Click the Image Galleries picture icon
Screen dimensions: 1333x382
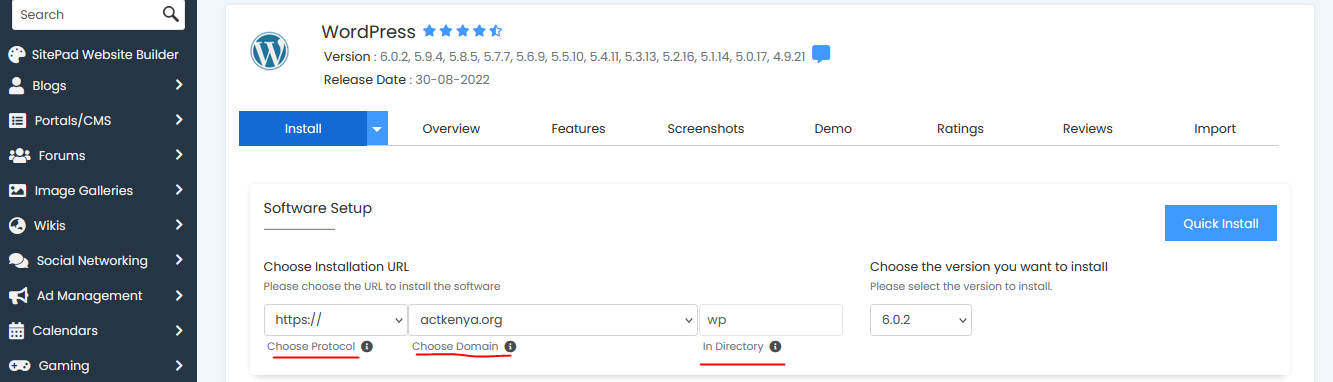tap(17, 190)
